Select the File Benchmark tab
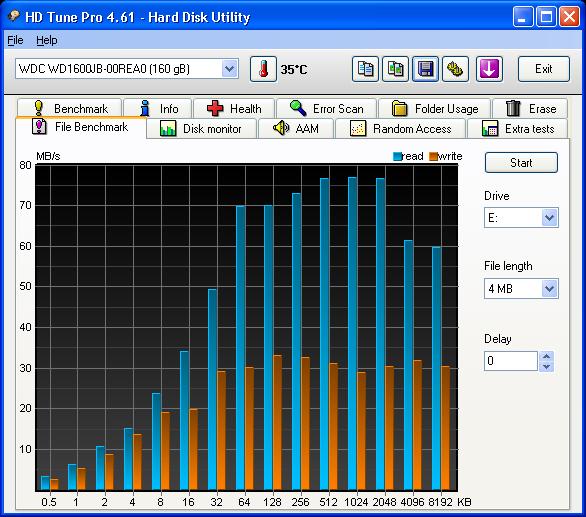Viewport: 586px width, 517px height. click(81, 127)
